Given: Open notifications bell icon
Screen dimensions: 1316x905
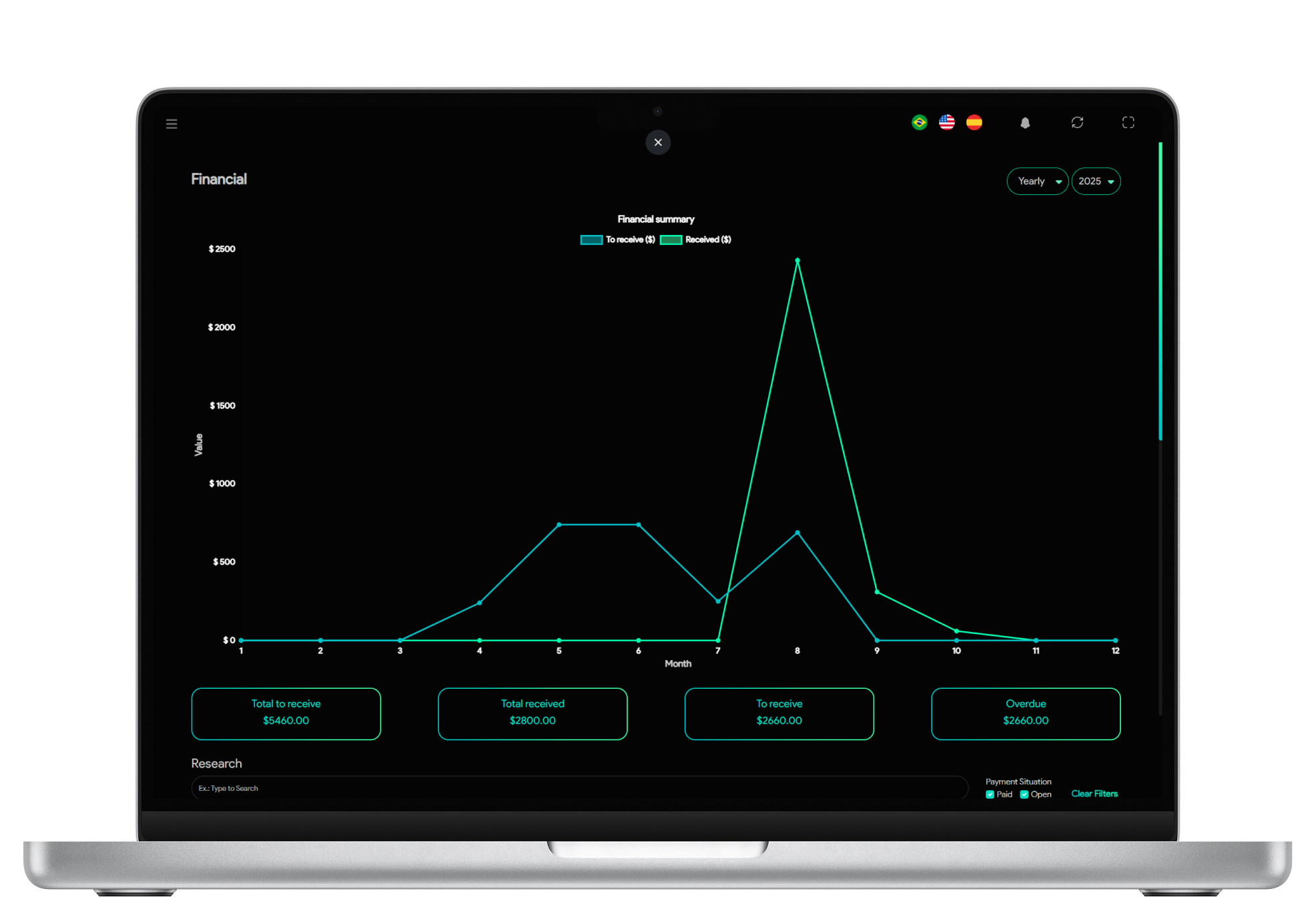Looking at the screenshot, I should [x=1025, y=123].
